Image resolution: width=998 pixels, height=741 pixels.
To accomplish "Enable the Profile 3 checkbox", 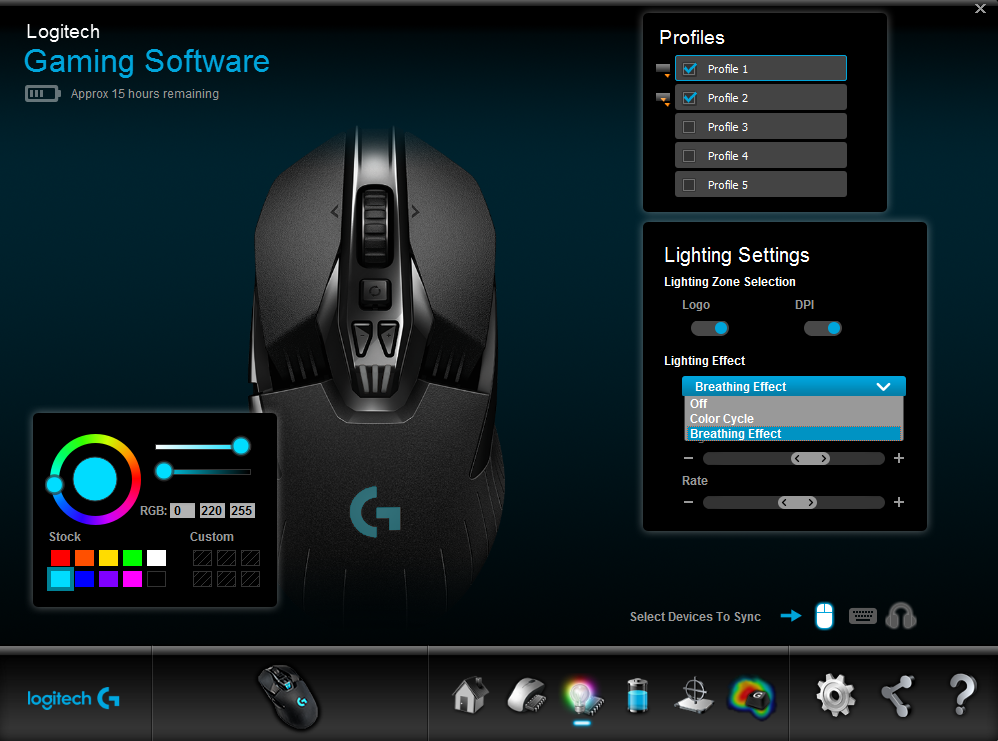I will [x=689, y=127].
